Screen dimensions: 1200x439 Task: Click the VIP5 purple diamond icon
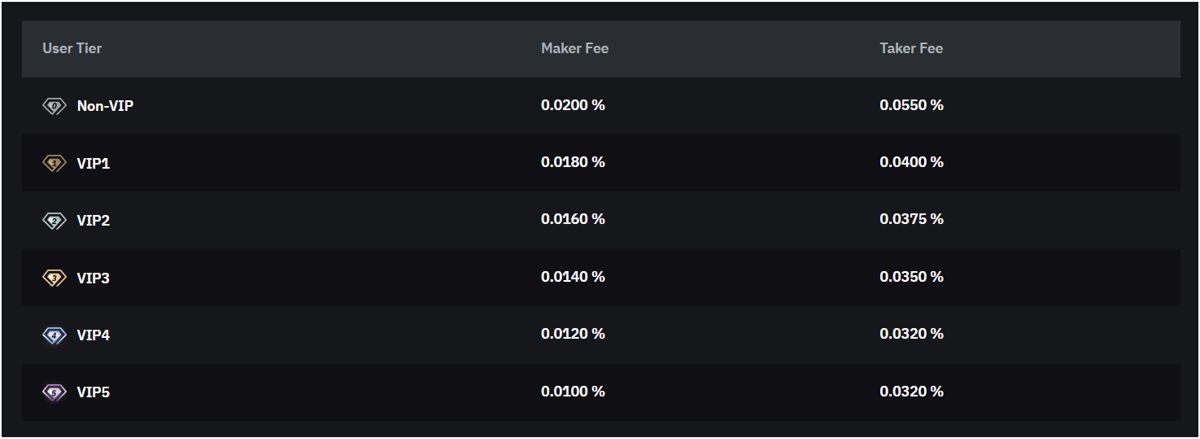point(54,392)
